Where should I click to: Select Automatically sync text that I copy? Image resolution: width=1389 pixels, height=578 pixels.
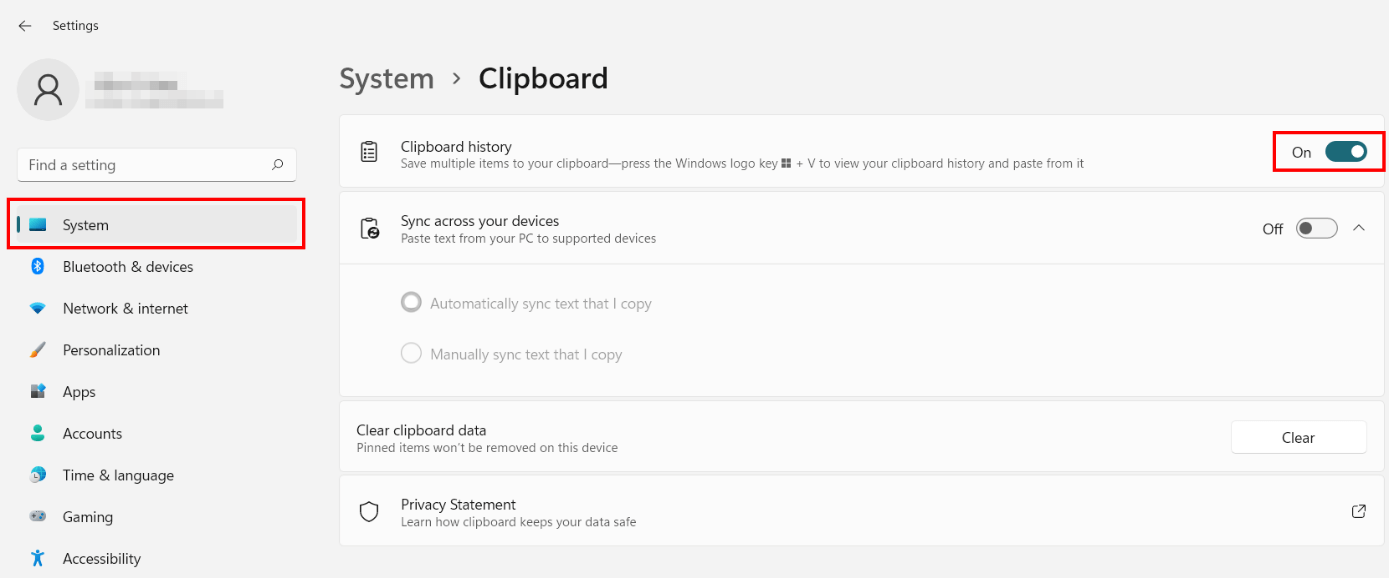(411, 303)
